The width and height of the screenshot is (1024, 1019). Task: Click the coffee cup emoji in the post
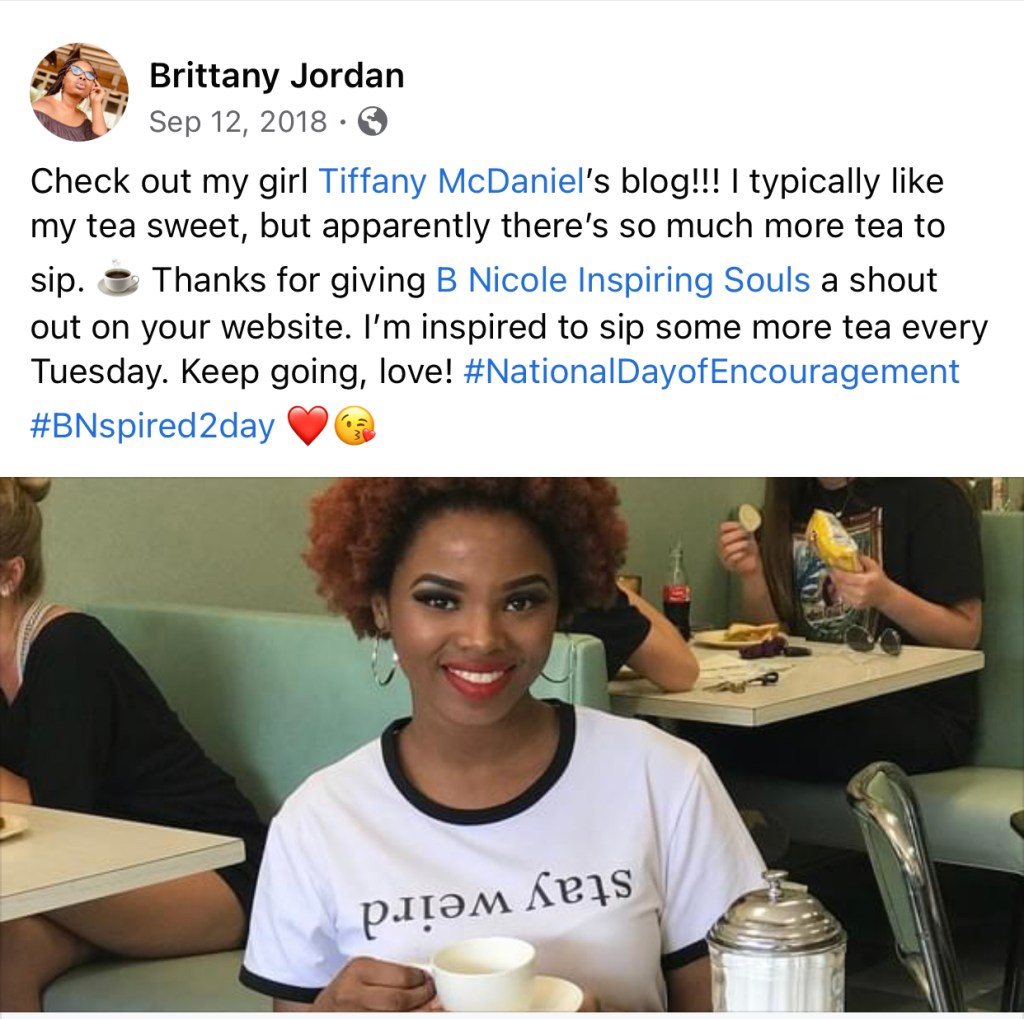118,281
